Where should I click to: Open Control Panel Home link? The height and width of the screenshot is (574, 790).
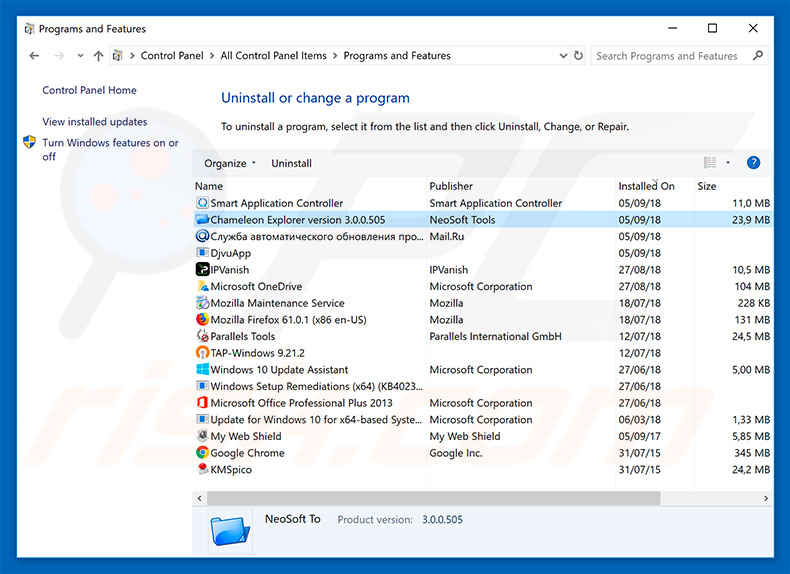pyautogui.click(x=89, y=90)
